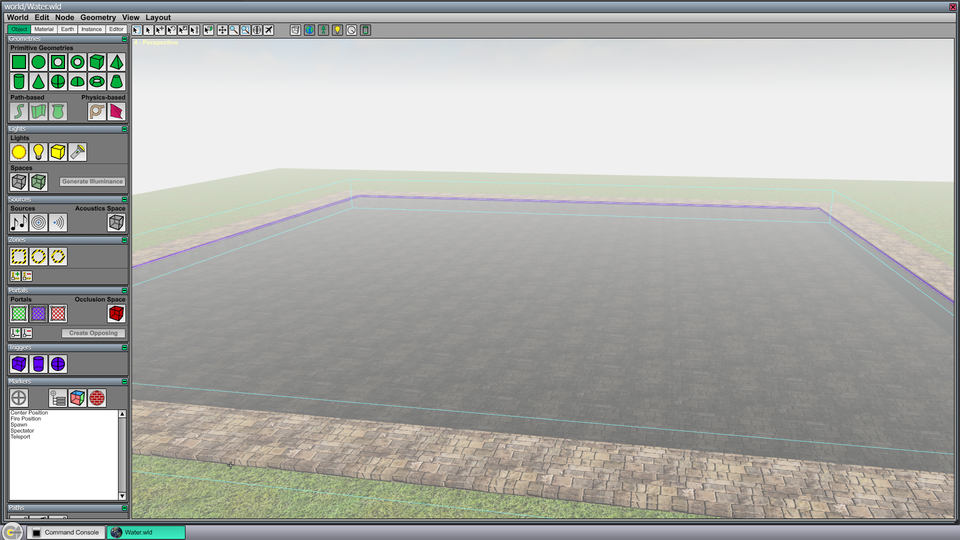Select the Truncated Cone geometry
The height and width of the screenshot is (540, 960).
pos(116,81)
